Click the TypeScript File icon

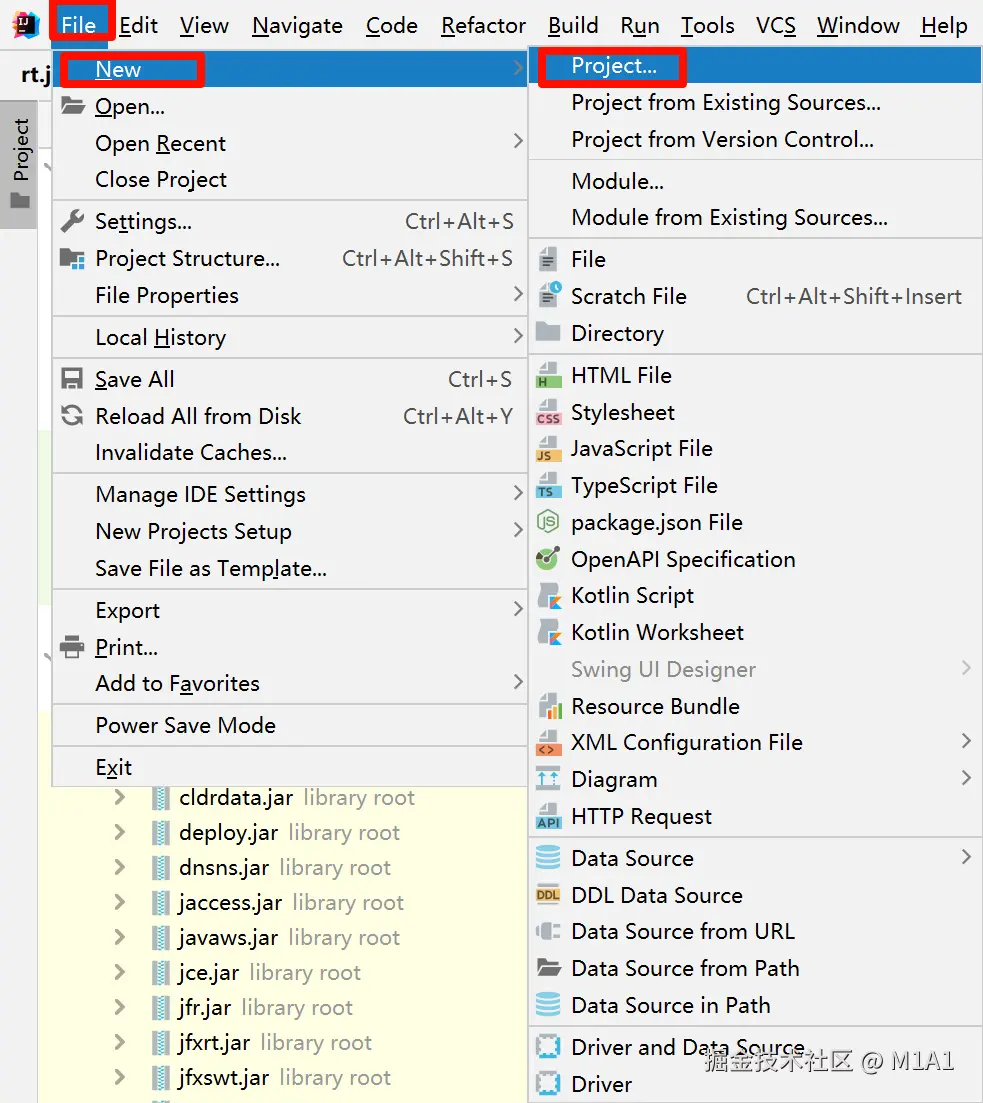click(x=548, y=486)
